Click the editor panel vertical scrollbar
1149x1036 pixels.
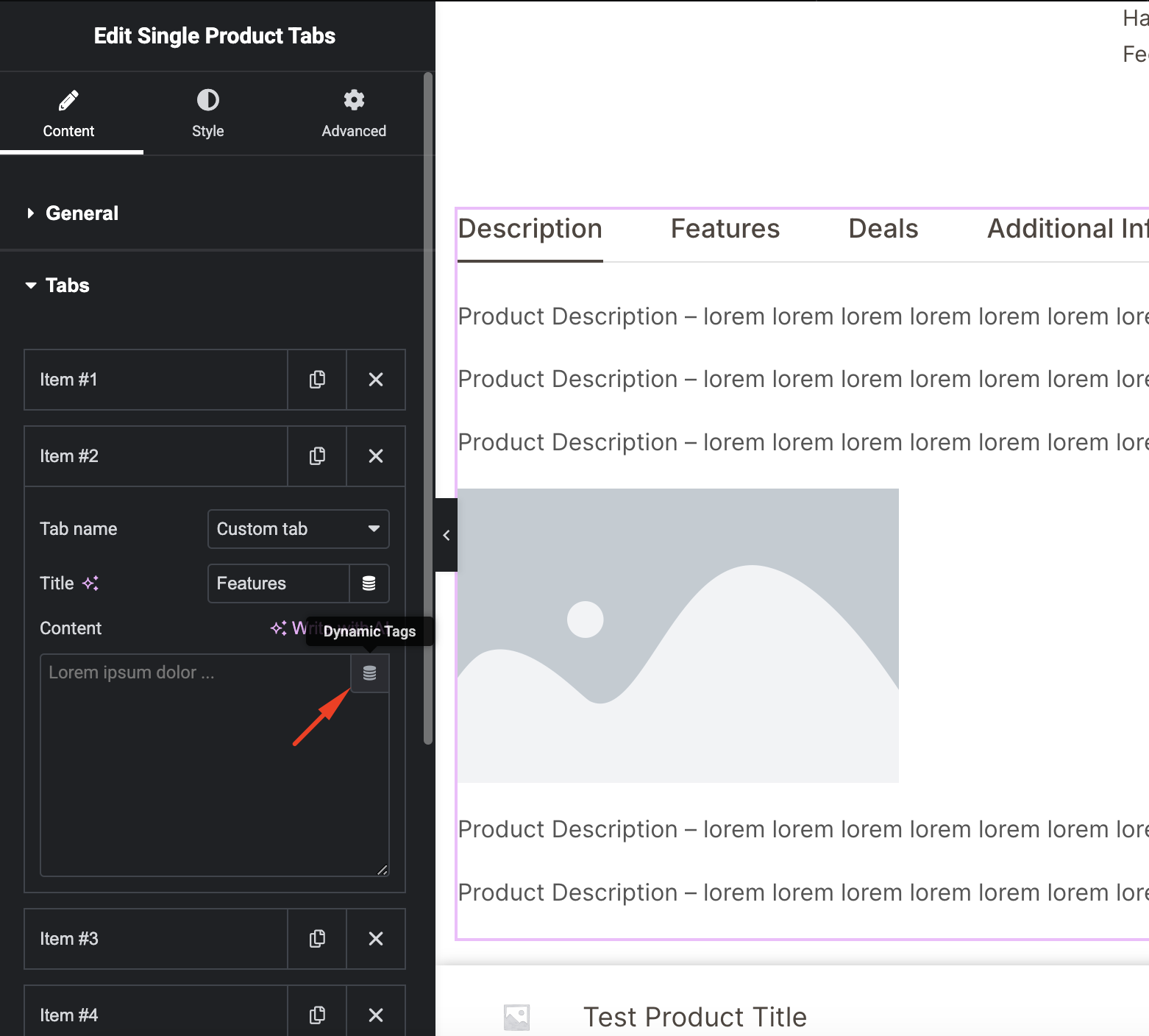[x=428, y=408]
